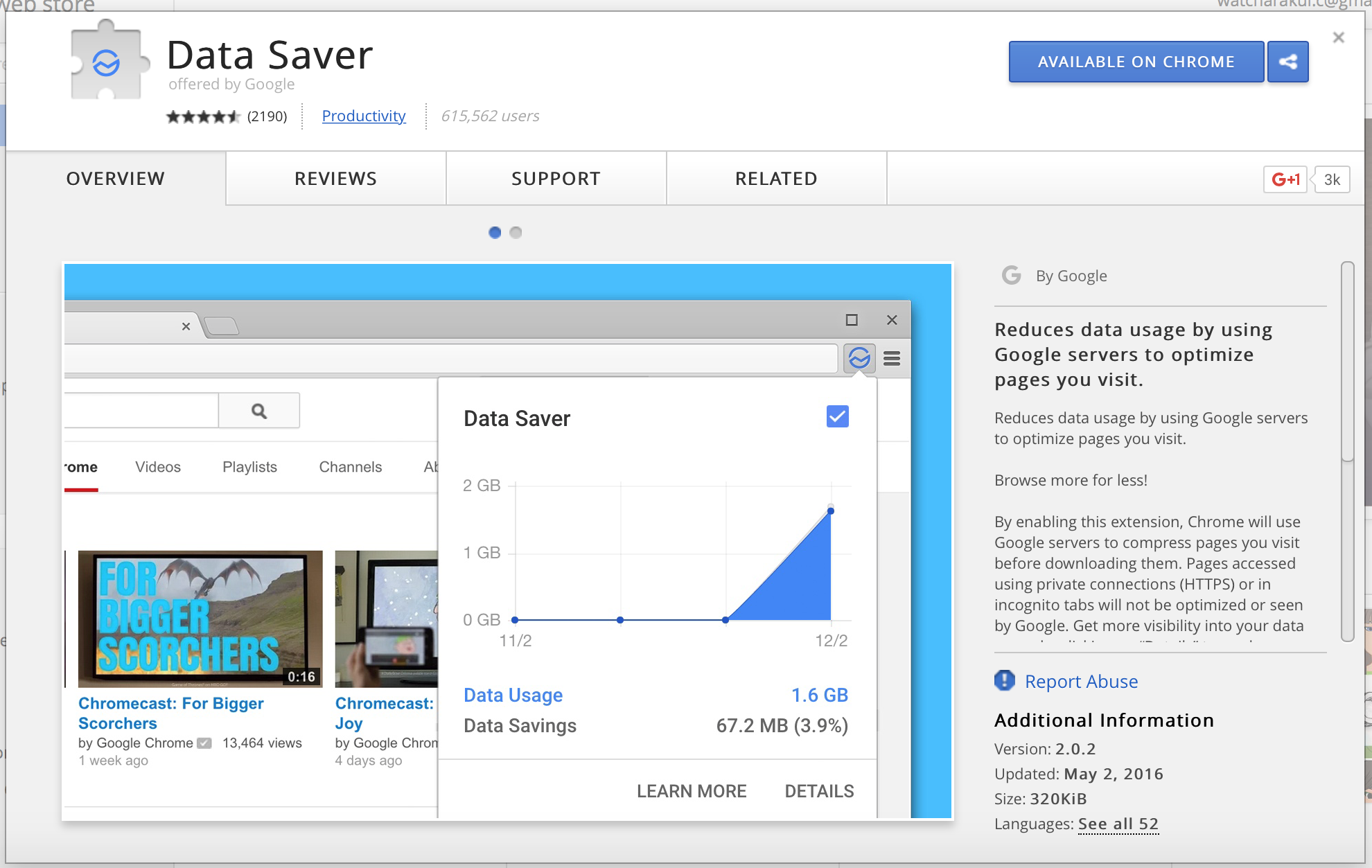This screenshot has height=868, width=1372.
Task: Click the Data Saver toolbar icon in screenshot
Action: (859, 358)
